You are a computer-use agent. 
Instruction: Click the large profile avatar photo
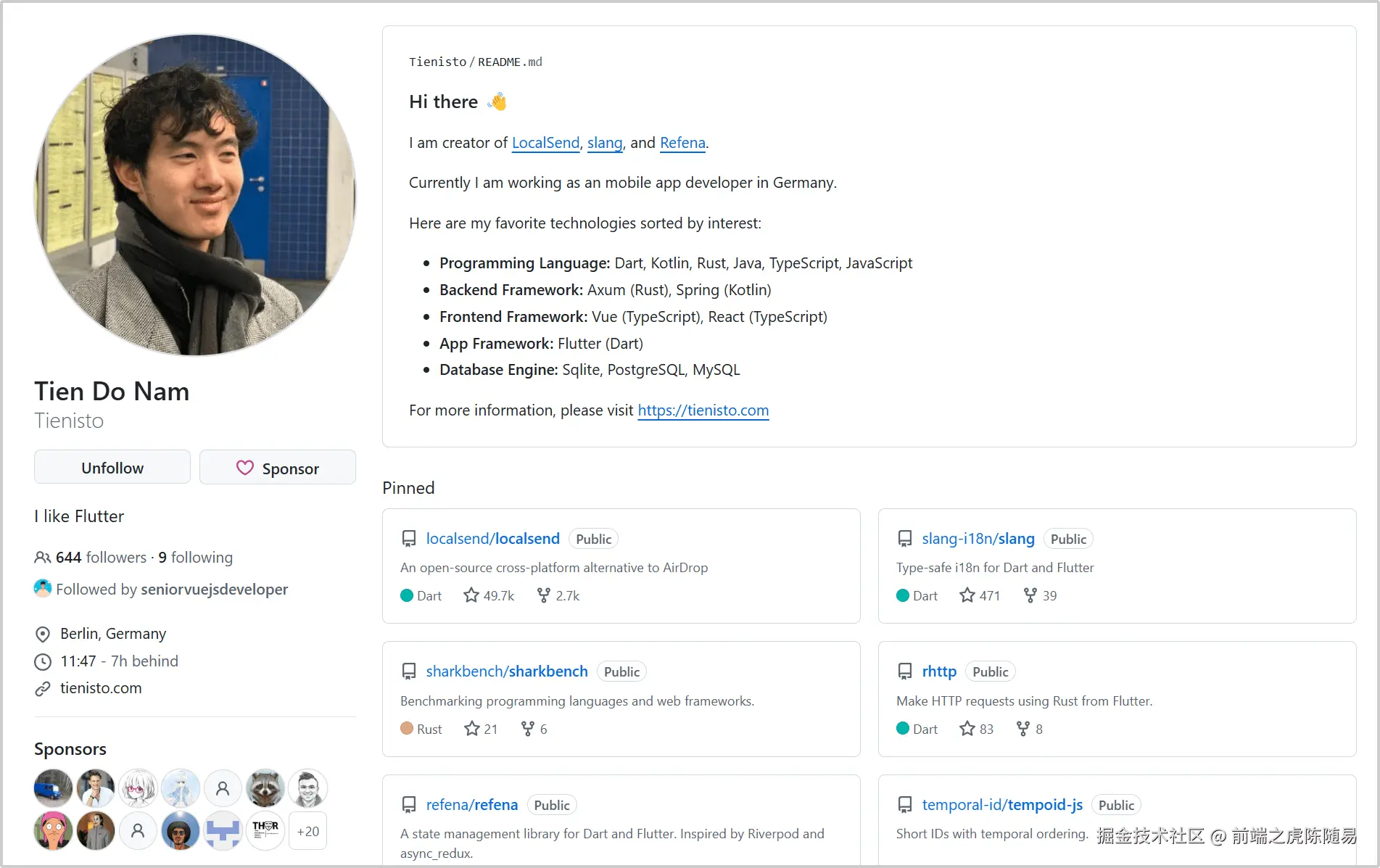click(195, 196)
